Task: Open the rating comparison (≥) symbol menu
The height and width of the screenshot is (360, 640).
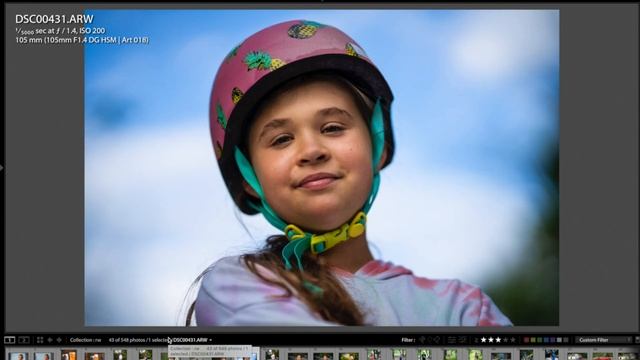Action: (x=476, y=340)
